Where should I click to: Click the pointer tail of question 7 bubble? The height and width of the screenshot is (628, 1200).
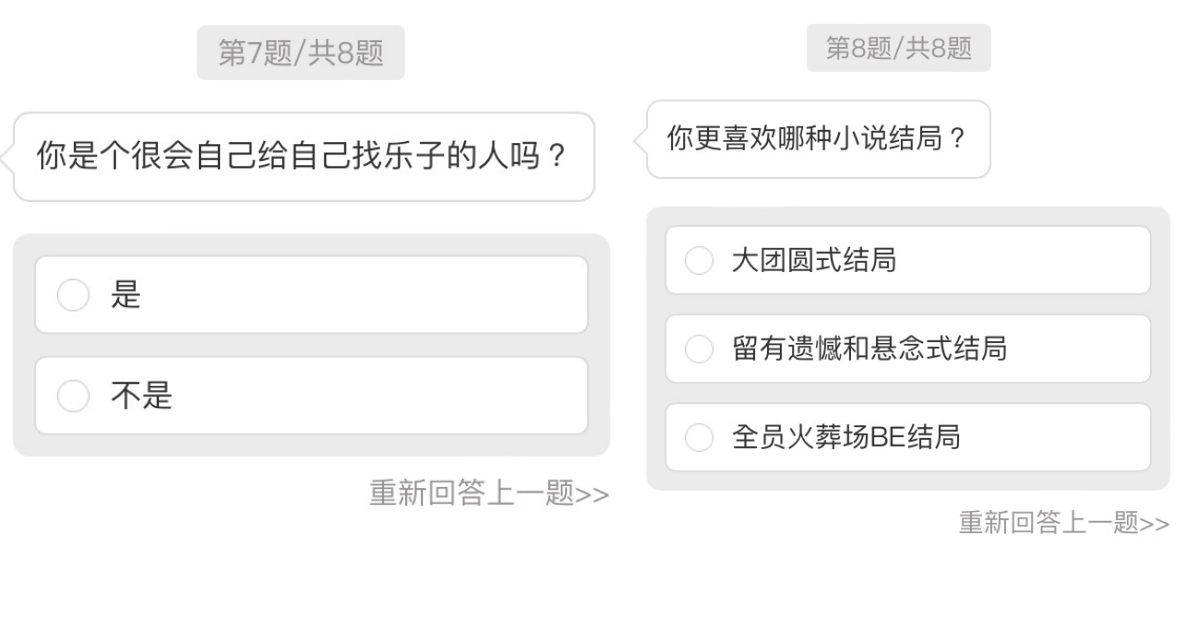click(x=7, y=157)
